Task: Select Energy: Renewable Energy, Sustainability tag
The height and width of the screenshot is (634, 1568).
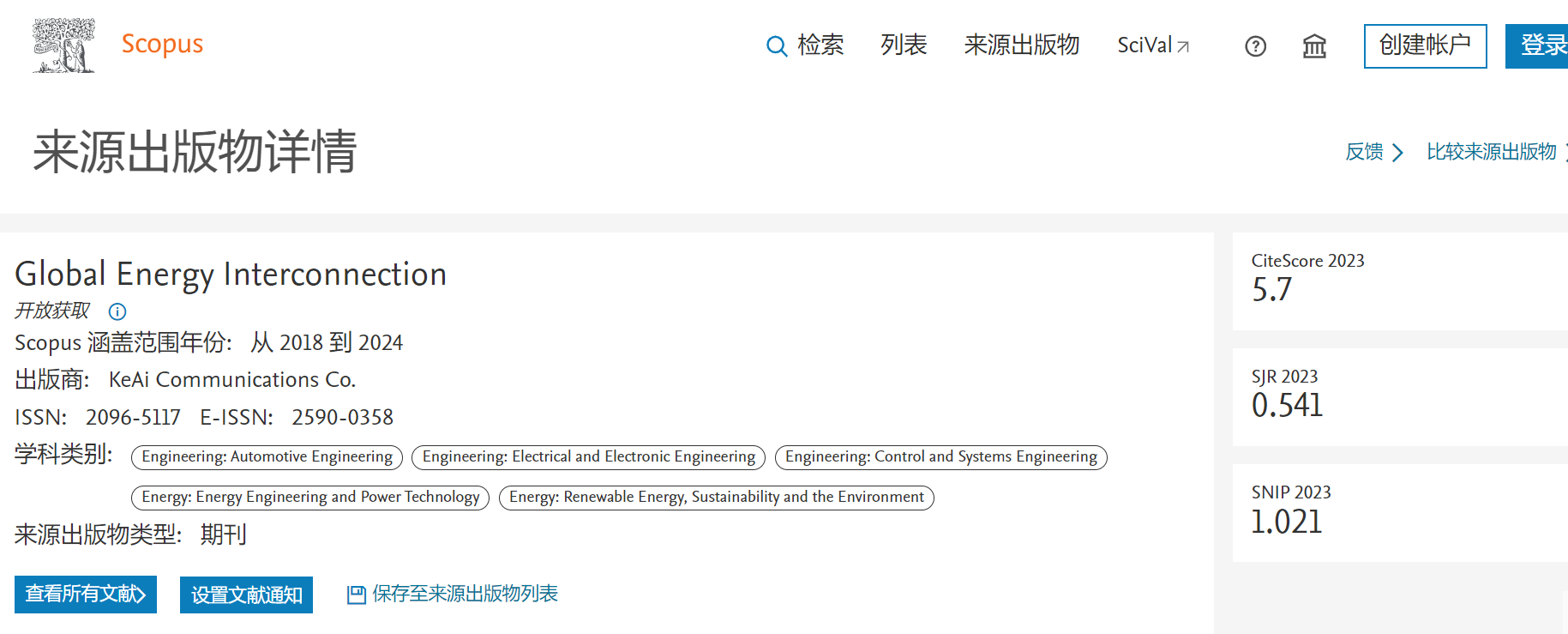Action: [x=717, y=498]
